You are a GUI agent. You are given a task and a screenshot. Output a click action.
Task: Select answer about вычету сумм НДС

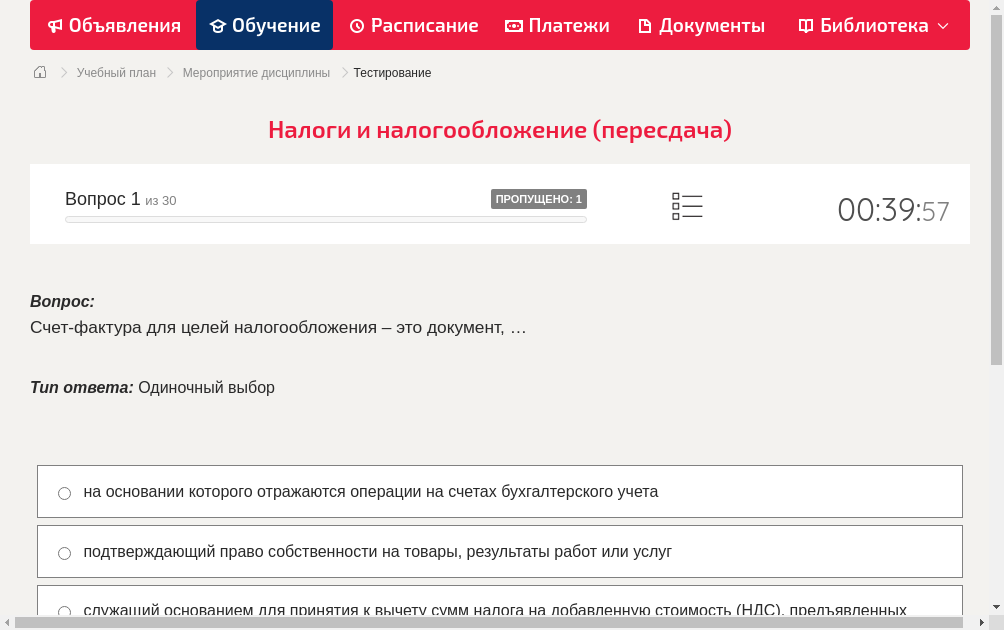(x=64, y=611)
